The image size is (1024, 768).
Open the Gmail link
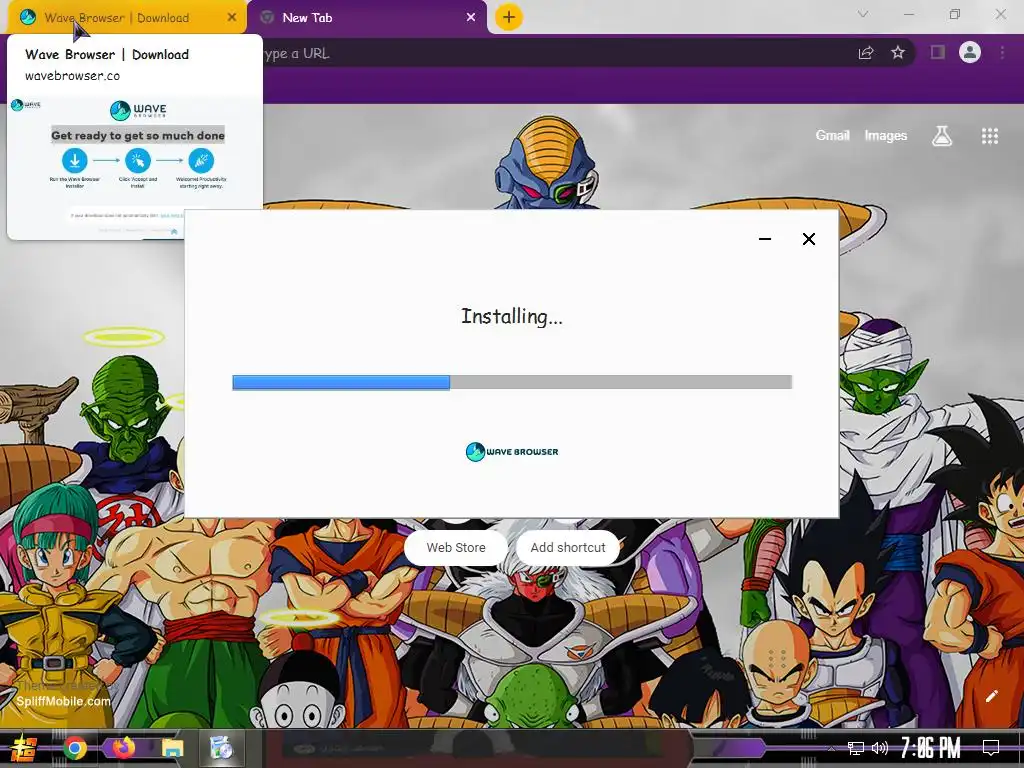click(x=833, y=135)
